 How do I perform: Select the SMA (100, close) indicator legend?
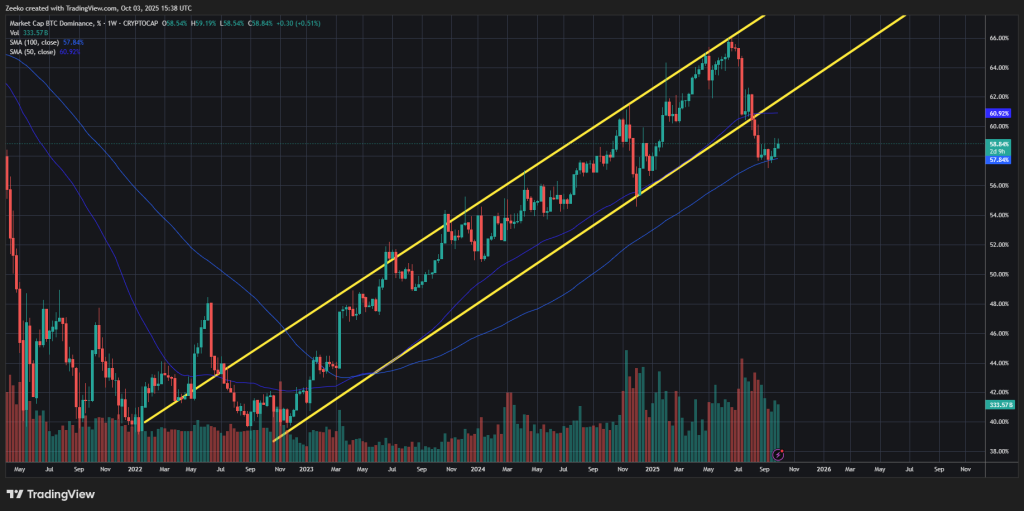pos(36,41)
